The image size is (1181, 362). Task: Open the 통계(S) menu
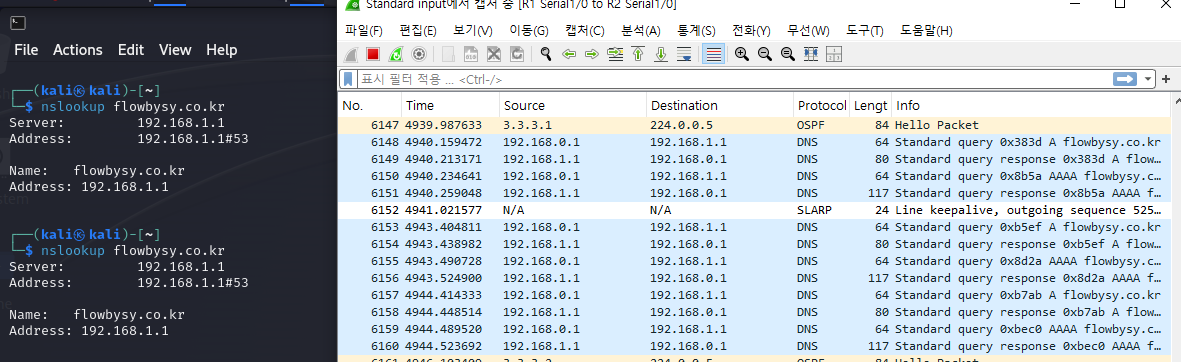(696, 31)
